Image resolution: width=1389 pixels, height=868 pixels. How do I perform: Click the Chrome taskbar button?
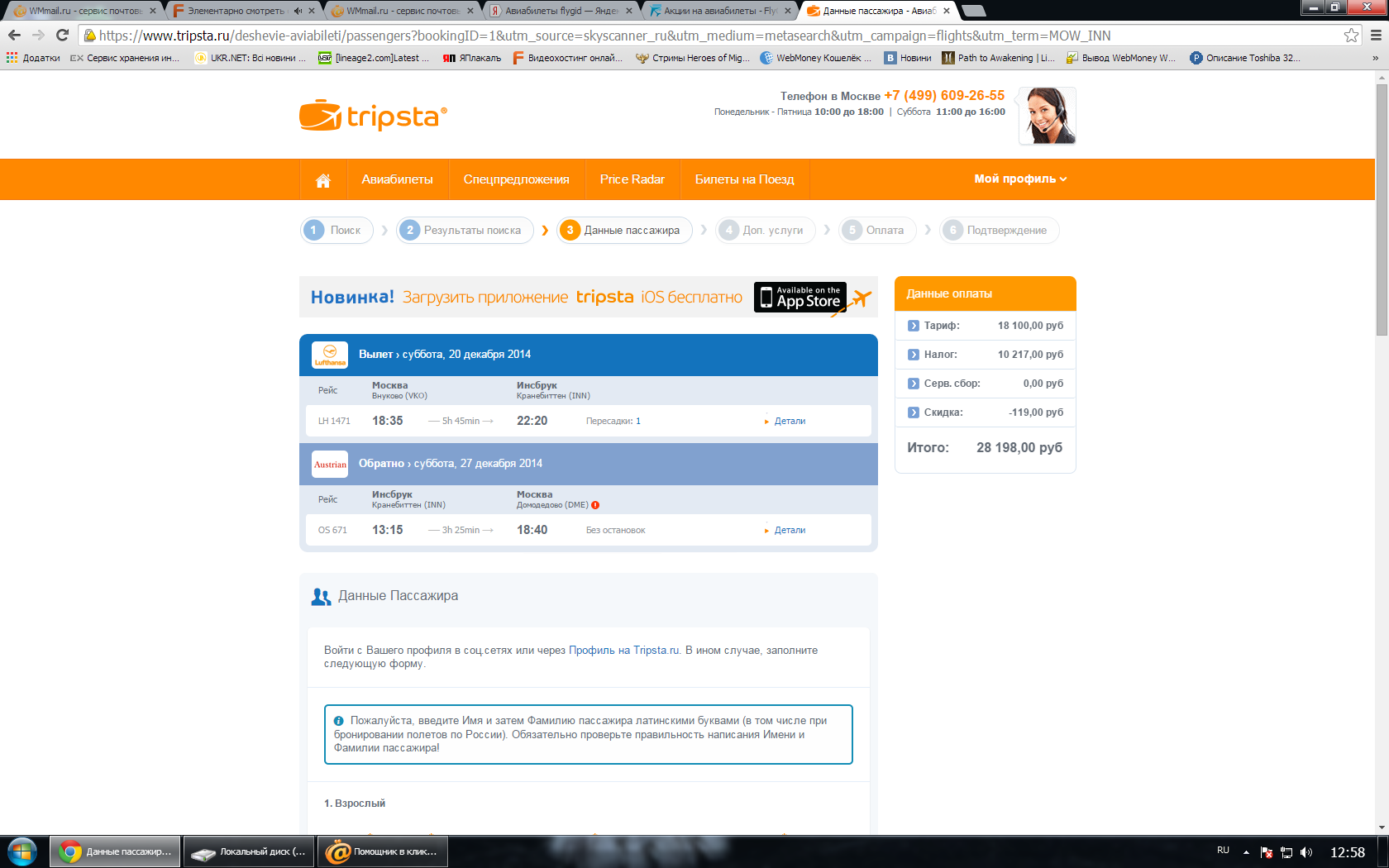coord(115,851)
